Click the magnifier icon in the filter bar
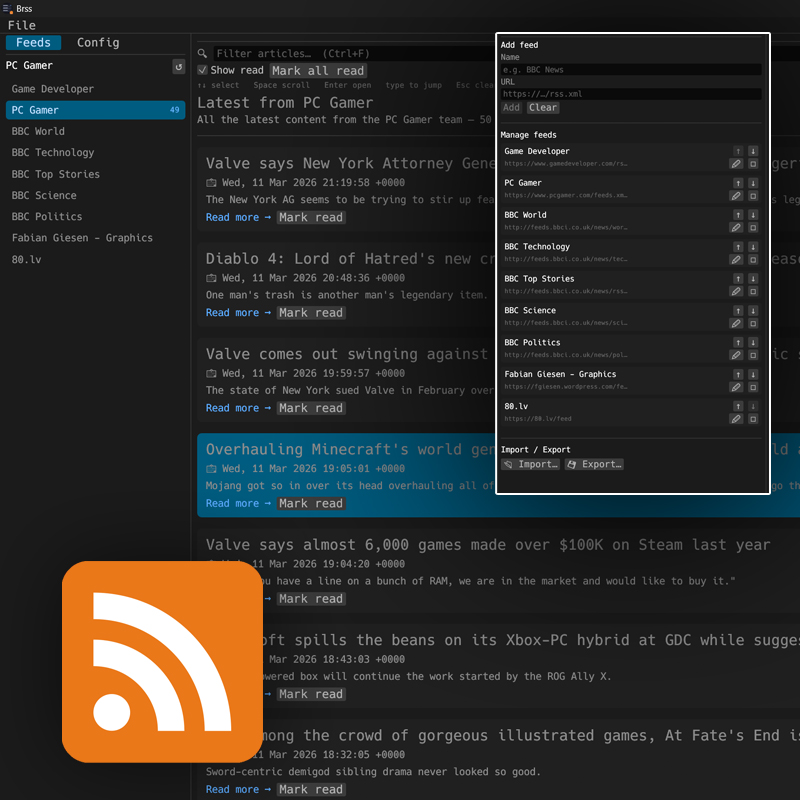 202,52
